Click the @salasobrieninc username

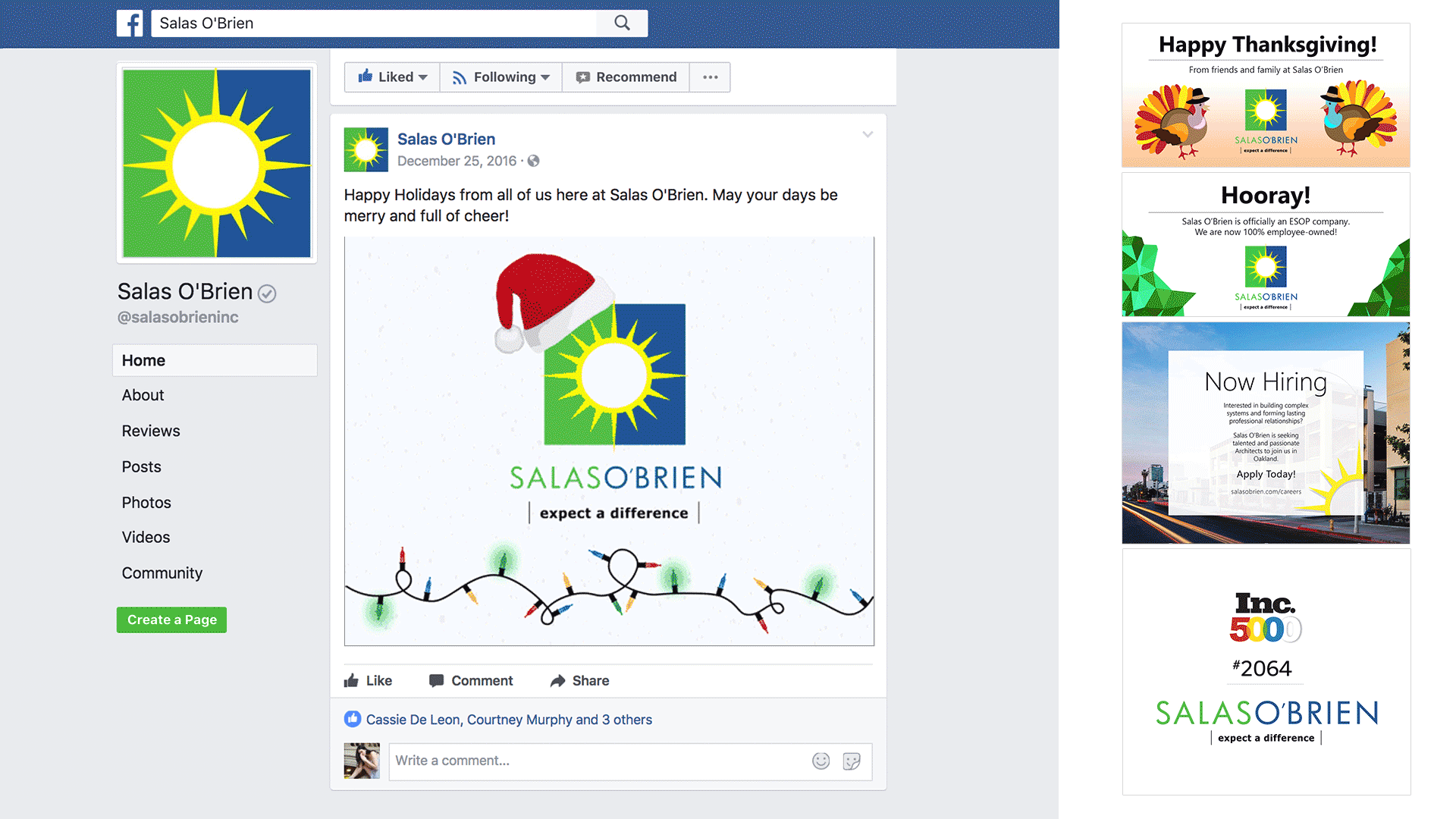[x=178, y=318]
